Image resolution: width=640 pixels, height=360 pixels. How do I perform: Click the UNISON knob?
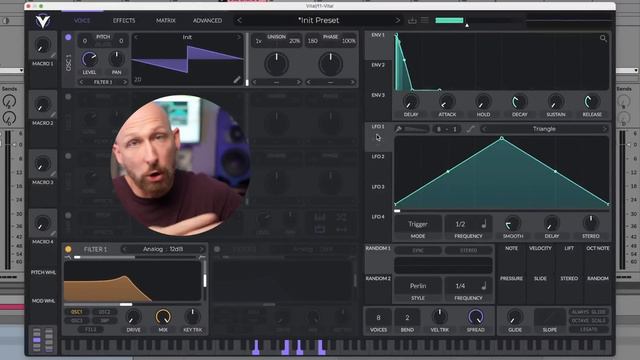pyautogui.click(x=276, y=64)
